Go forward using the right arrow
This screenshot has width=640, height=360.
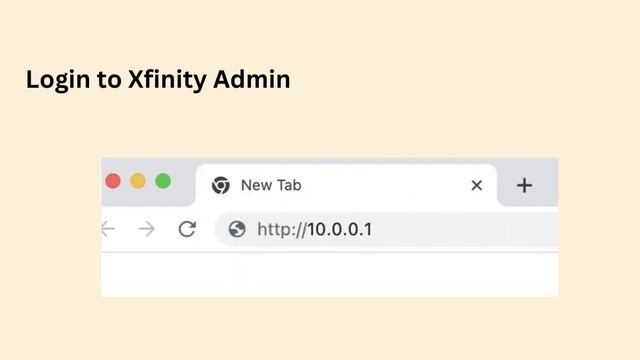(x=147, y=229)
